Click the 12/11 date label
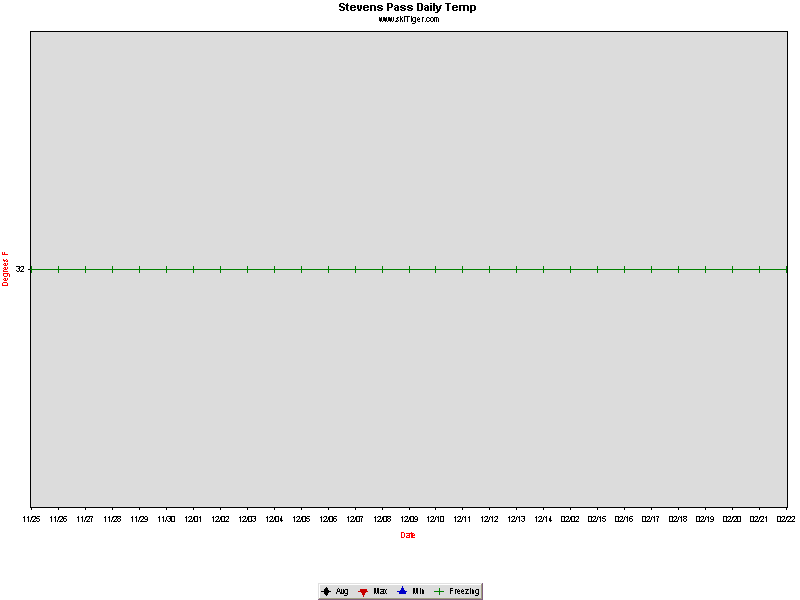 [462, 519]
